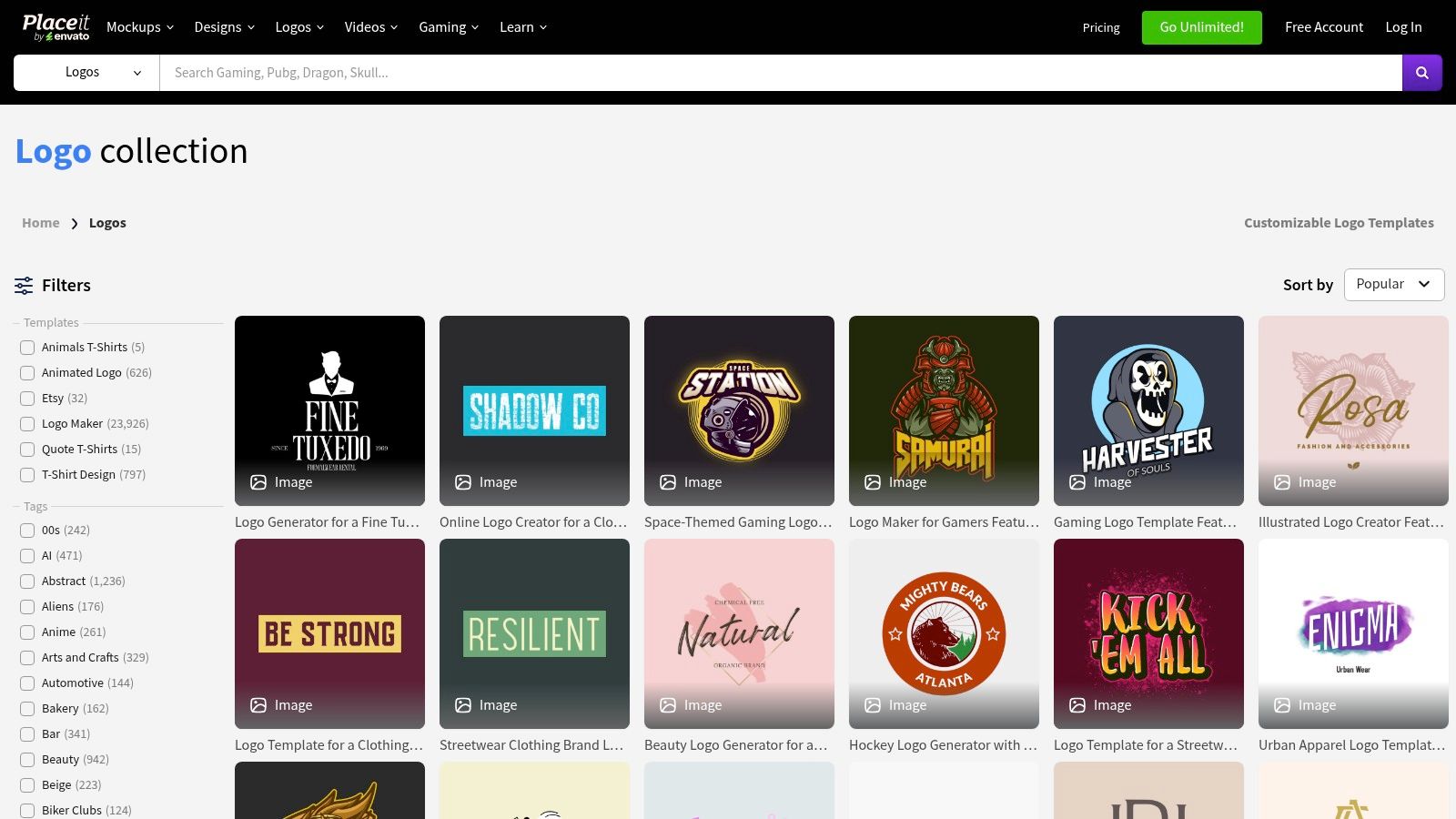Screen dimensions: 1456x819
Task: Click breadcrumb chevron after Home
Action: (x=75, y=223)
